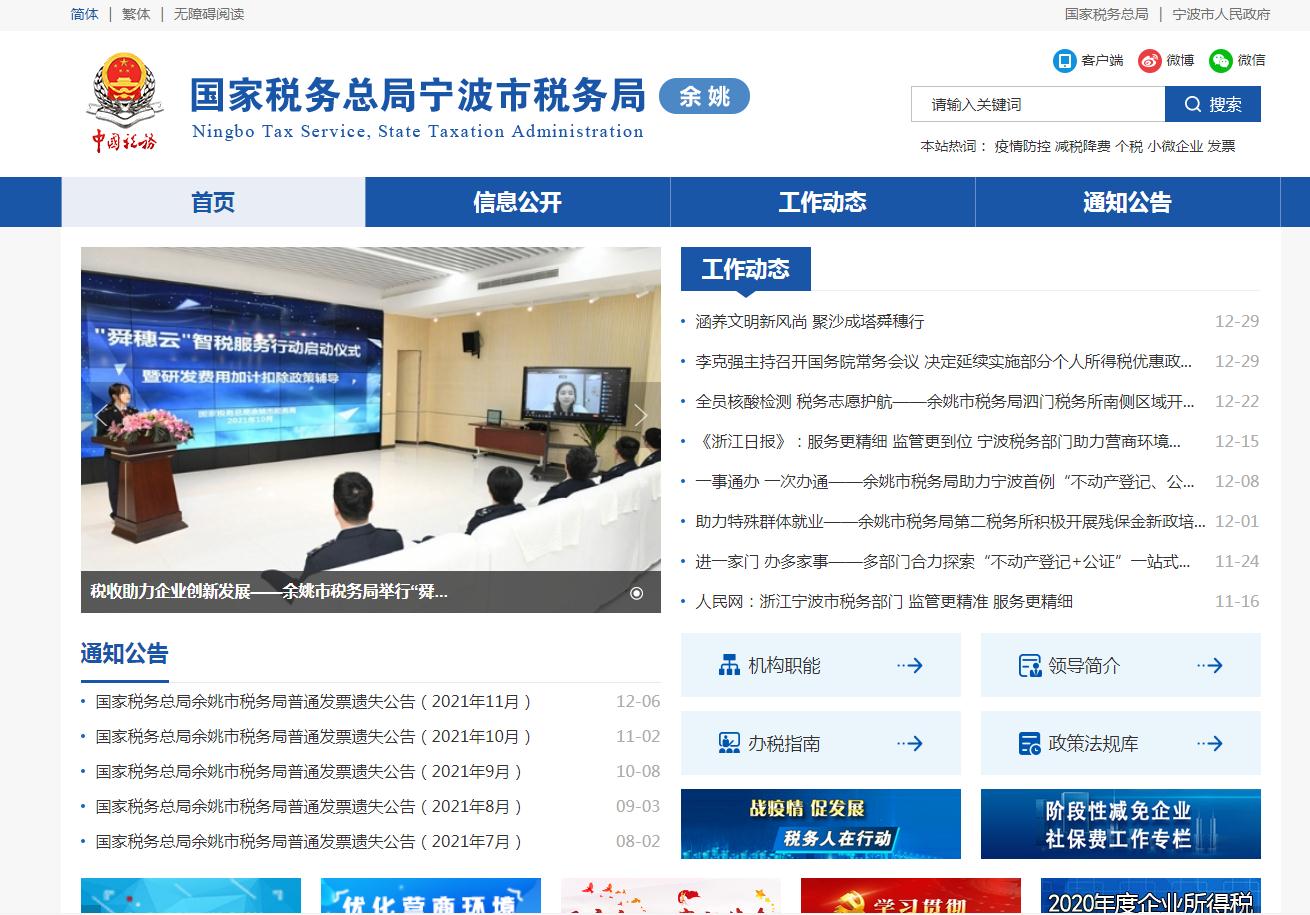Select the carousel indicator dot

tap(636, 593)
